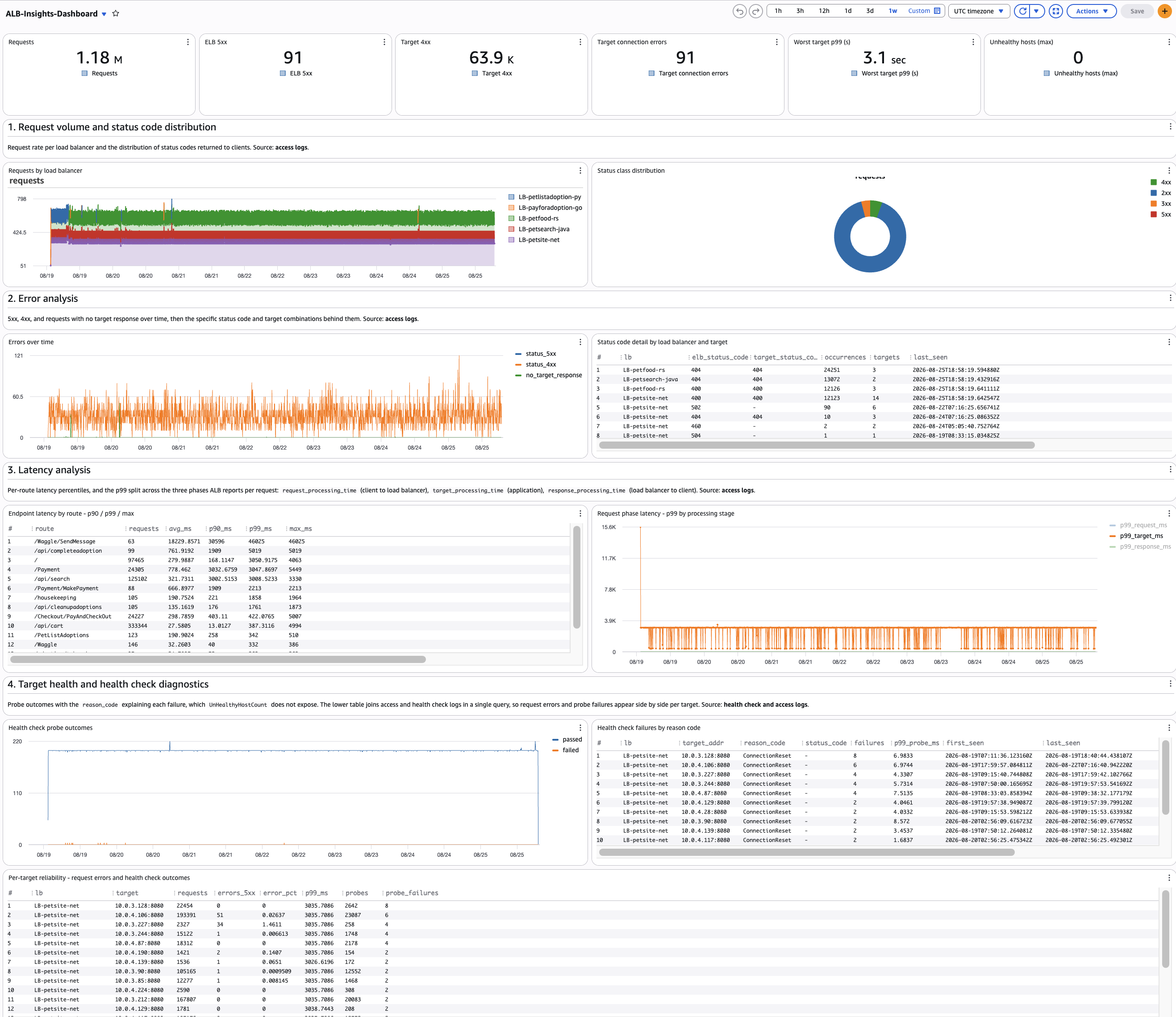Screen dimensions: 1176x1017
Task: Click the 10.0.3.128:8080 target_addr cell in failures table
Action: [705, 756]
